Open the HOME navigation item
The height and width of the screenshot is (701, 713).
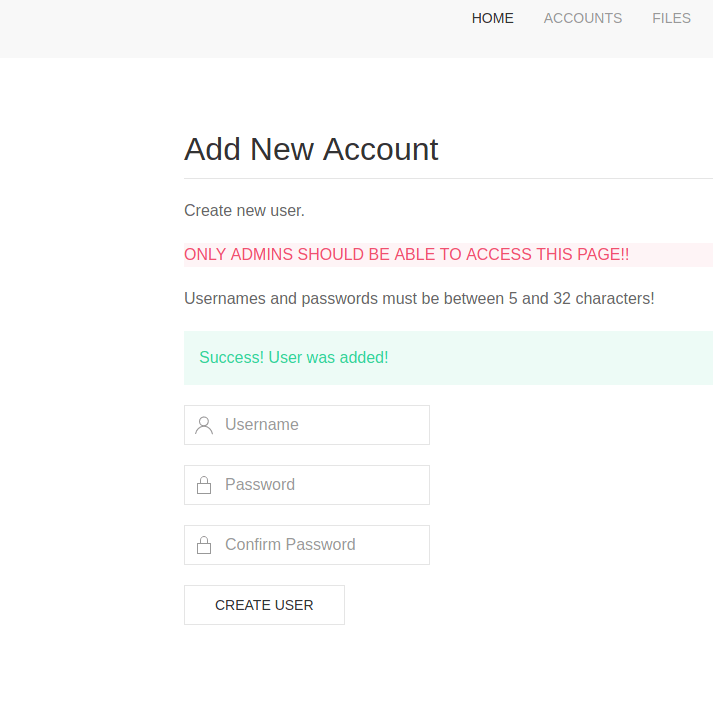click(492, 18)
